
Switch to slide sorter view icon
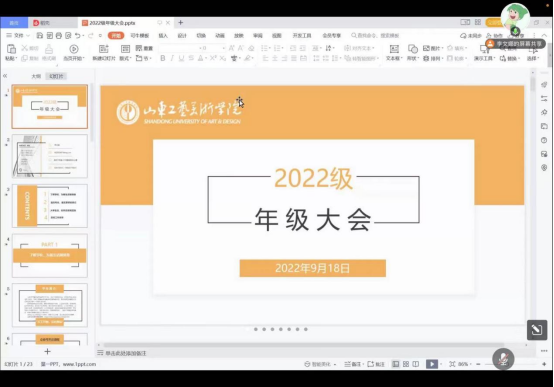pyautogui.click(x=406, y=364)
